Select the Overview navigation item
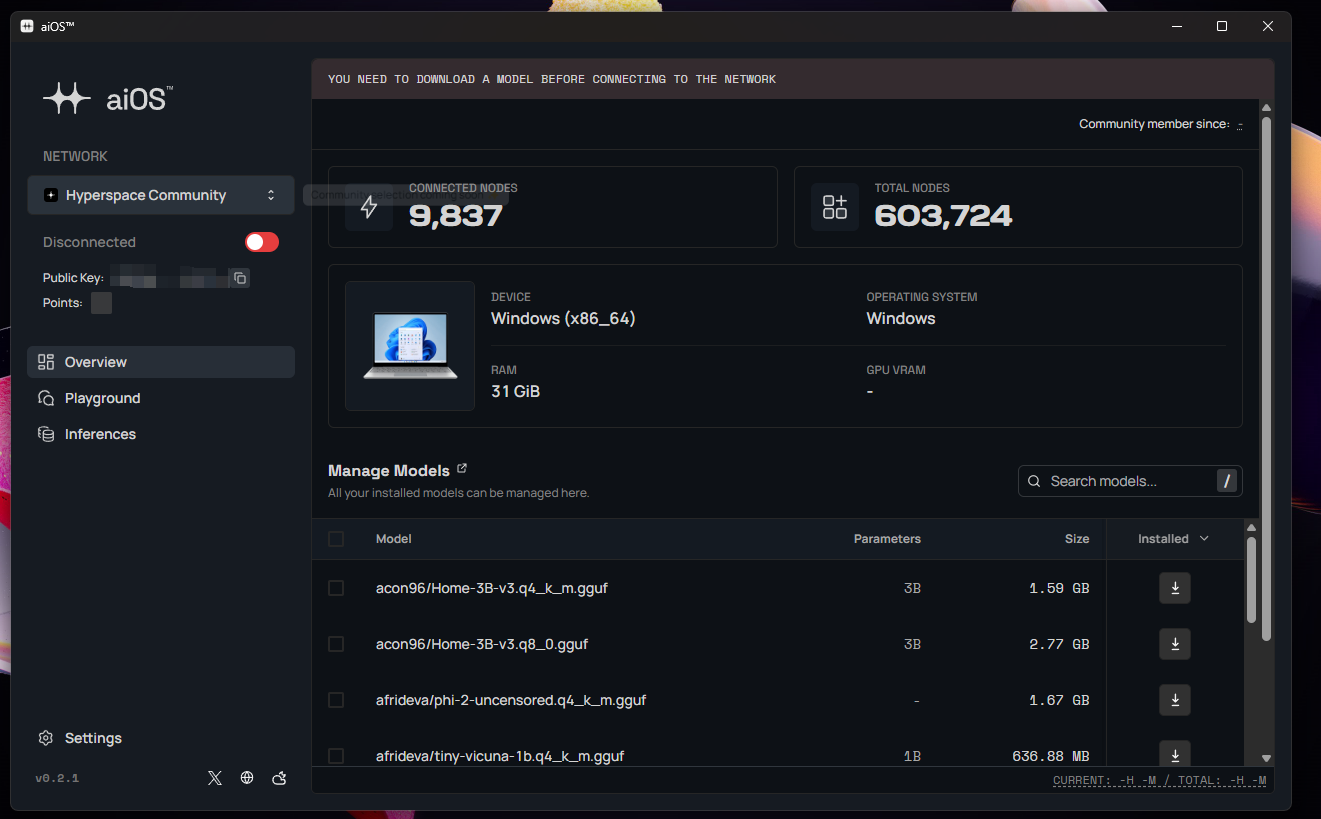Image resolution: width=1321 pixels, height=819 pixels. 96,362
